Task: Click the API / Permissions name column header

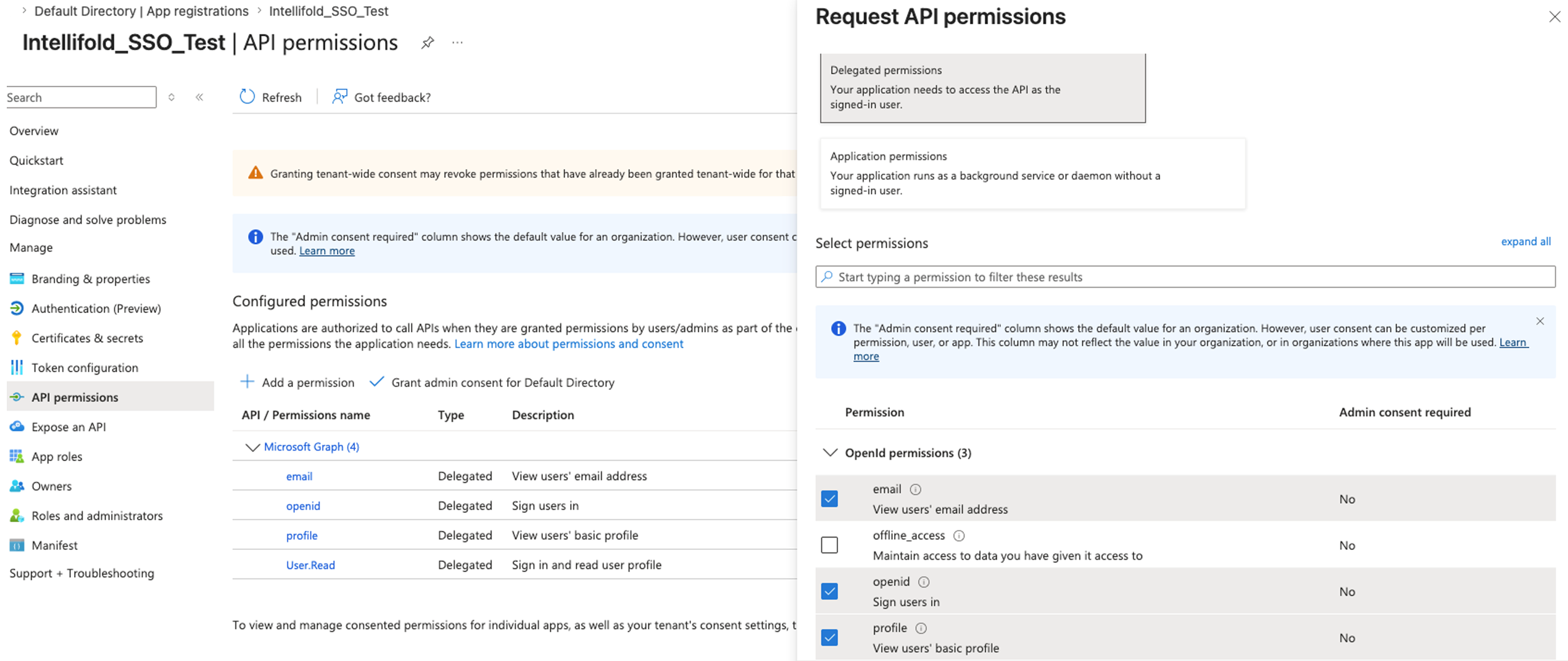Action: click(305, 415)
